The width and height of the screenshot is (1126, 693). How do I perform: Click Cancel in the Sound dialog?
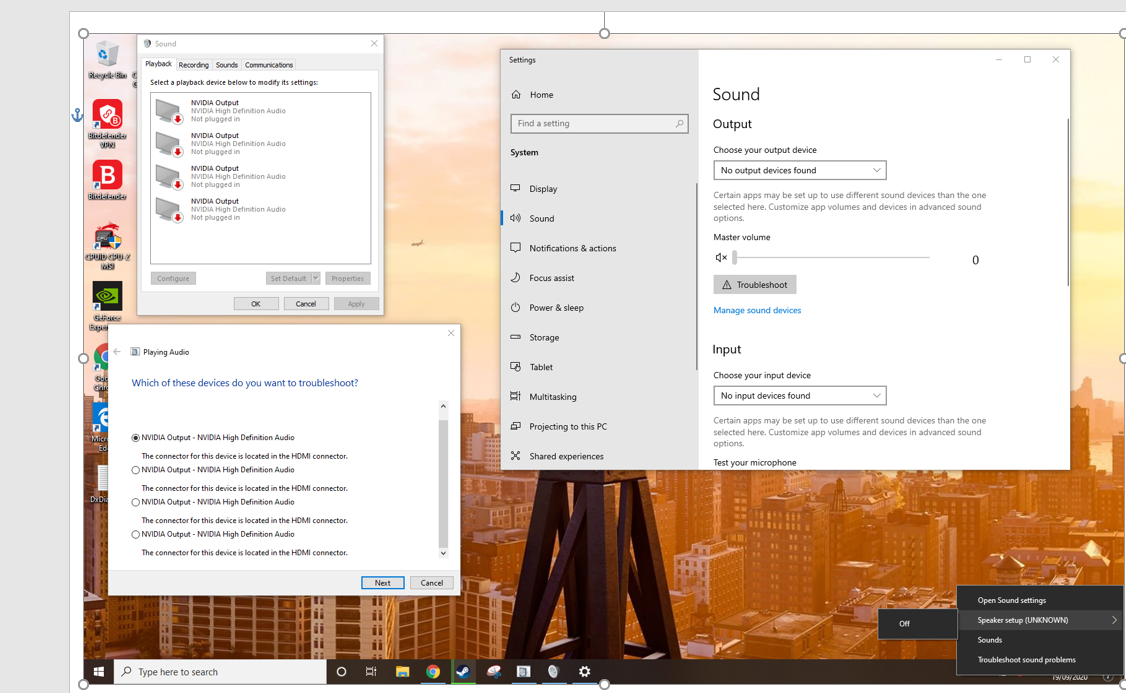click(306, 304)
